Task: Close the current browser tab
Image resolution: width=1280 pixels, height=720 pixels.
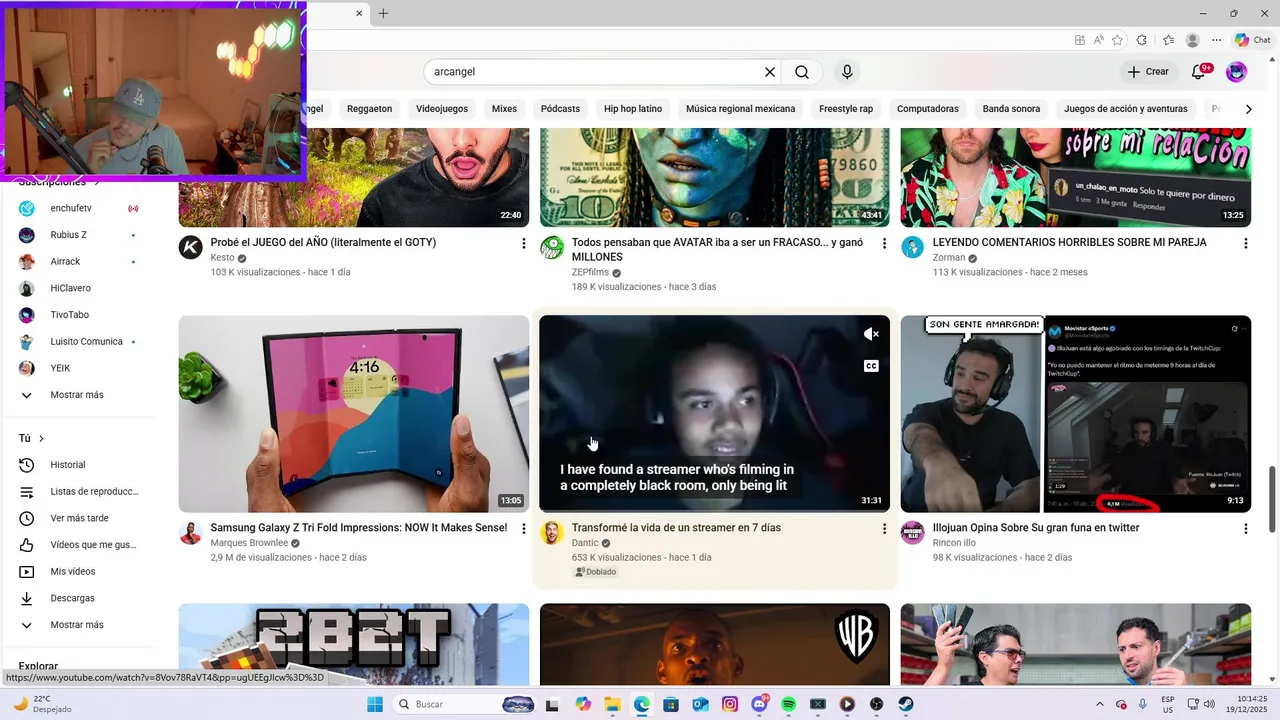Action: pyautogui.click(x=359, y=13)
